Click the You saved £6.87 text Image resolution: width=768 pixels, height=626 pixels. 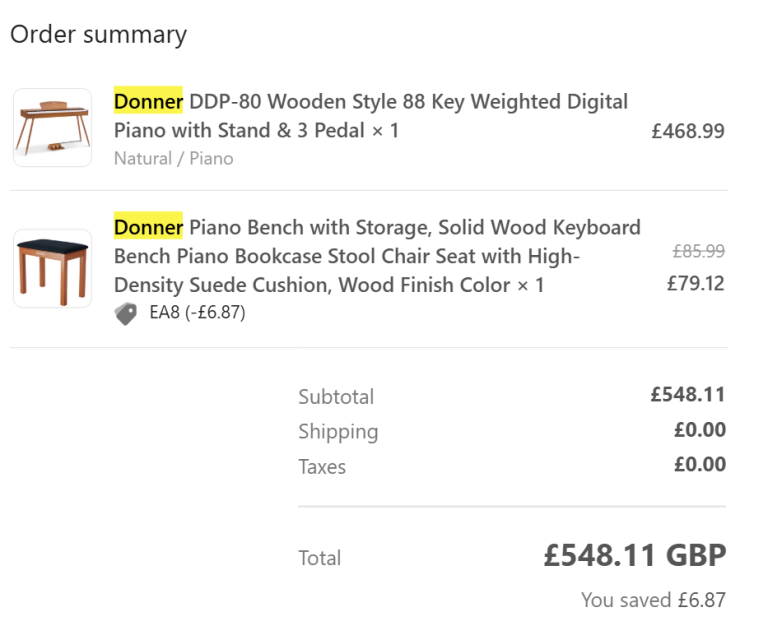point(653,601)
